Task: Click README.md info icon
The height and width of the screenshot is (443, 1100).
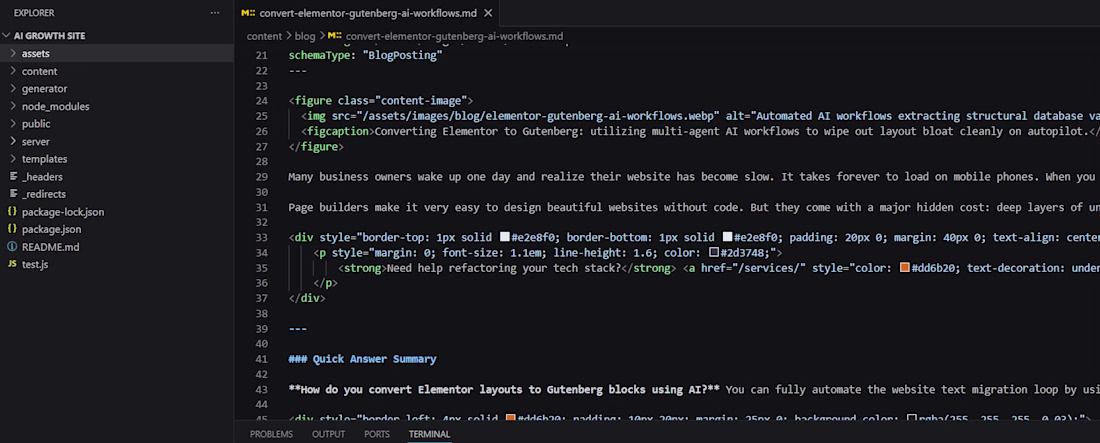Action: [x=13, y=247]
